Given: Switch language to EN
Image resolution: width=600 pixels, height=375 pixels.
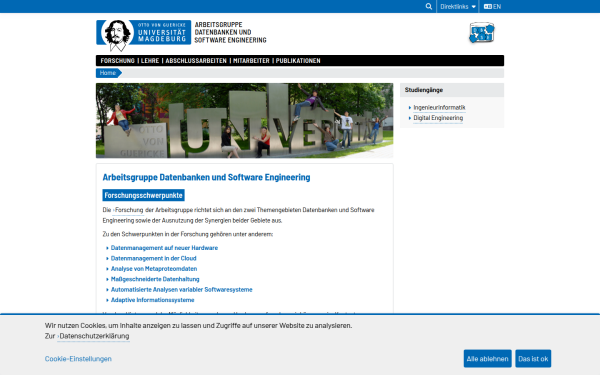Looking at the screenshot, I should tap(492, 7).
